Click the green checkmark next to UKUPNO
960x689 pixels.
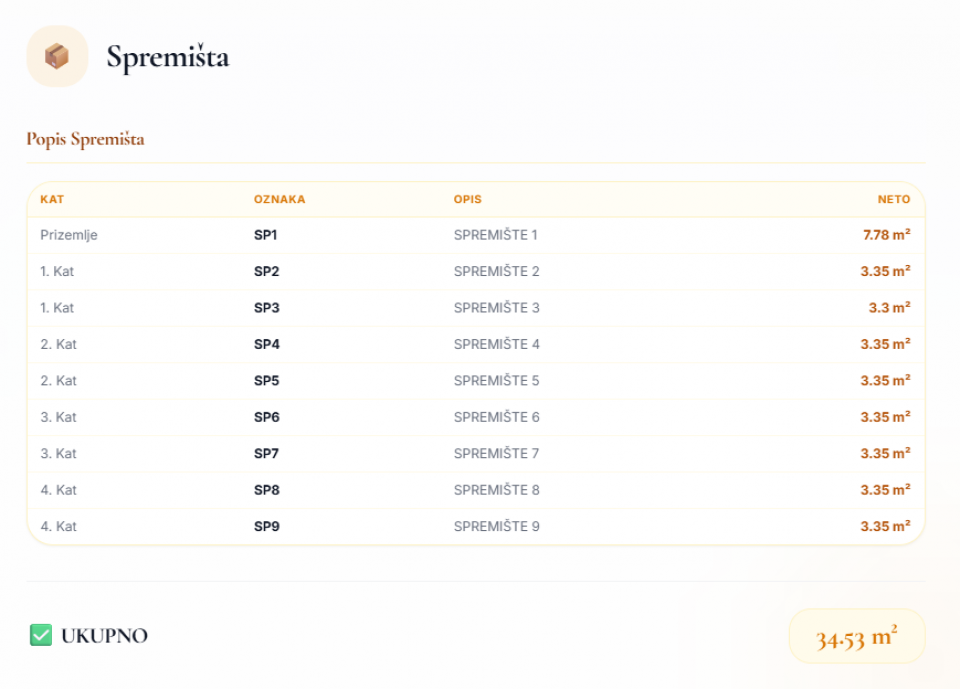tap(41, 635)
